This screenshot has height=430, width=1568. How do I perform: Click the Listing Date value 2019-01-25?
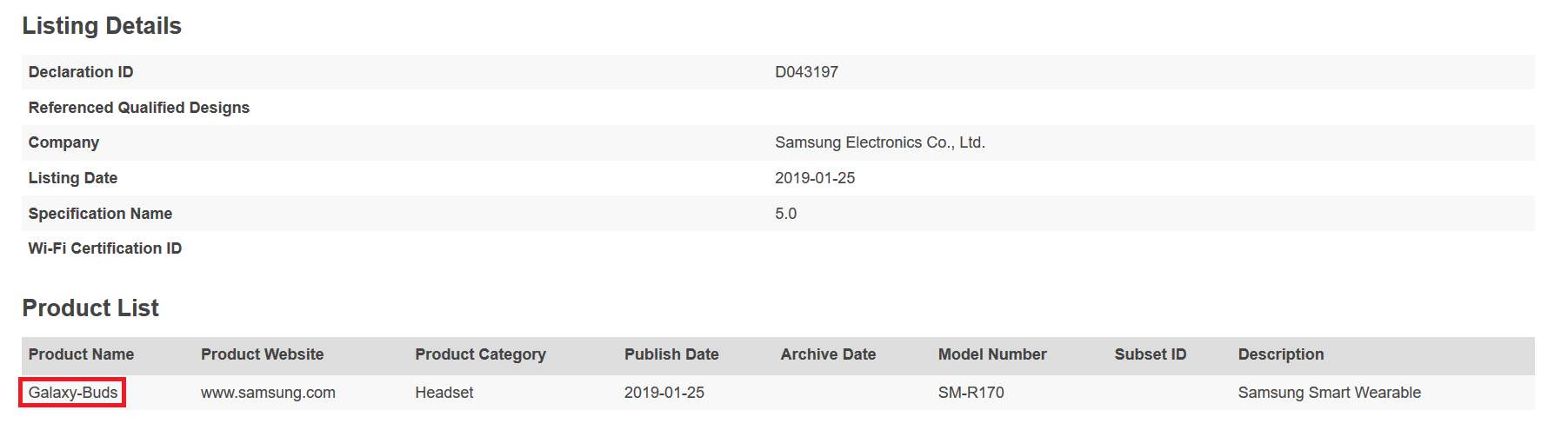(815, 178)
